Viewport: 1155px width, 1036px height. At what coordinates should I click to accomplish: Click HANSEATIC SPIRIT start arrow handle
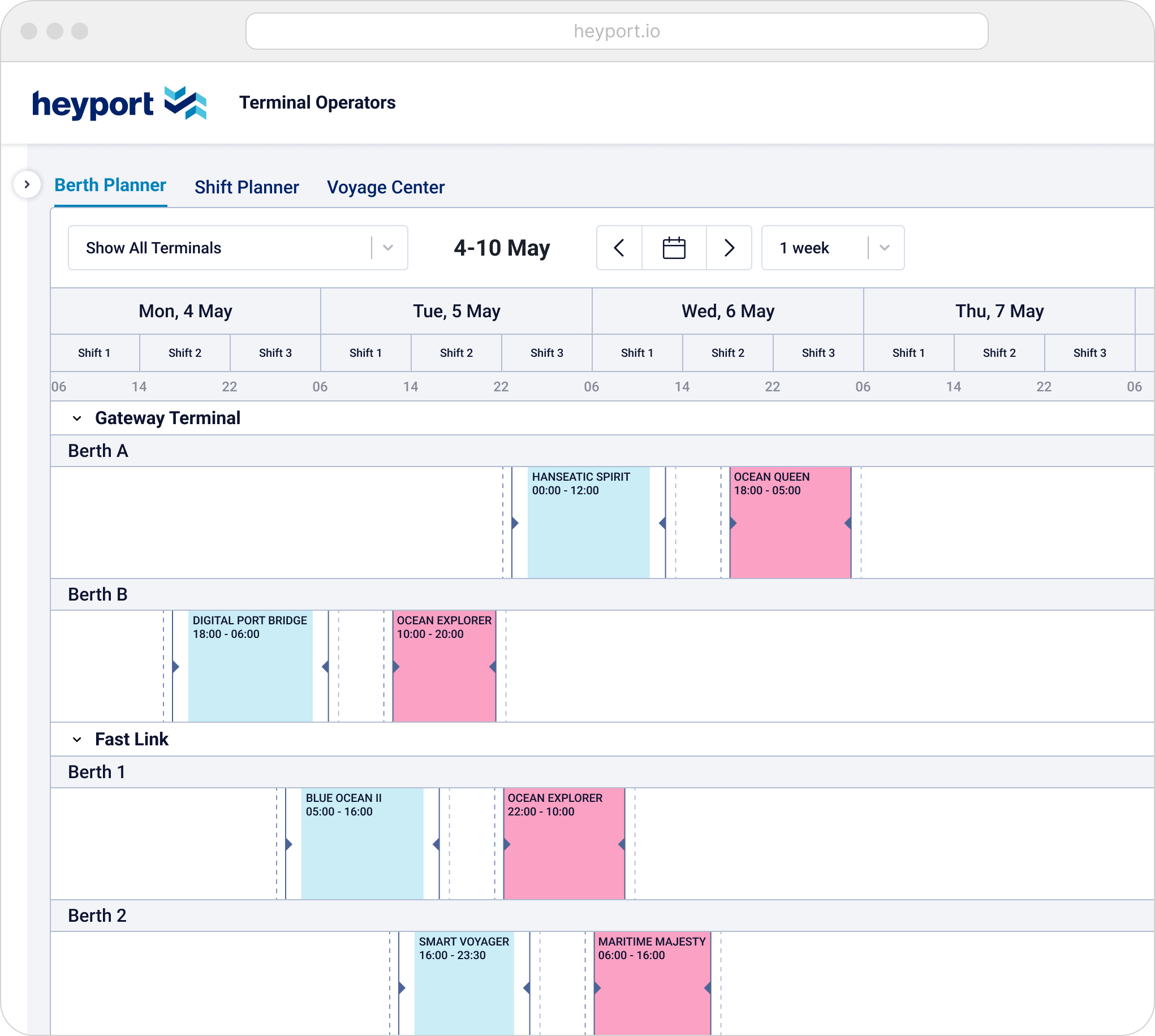[515, 523]
